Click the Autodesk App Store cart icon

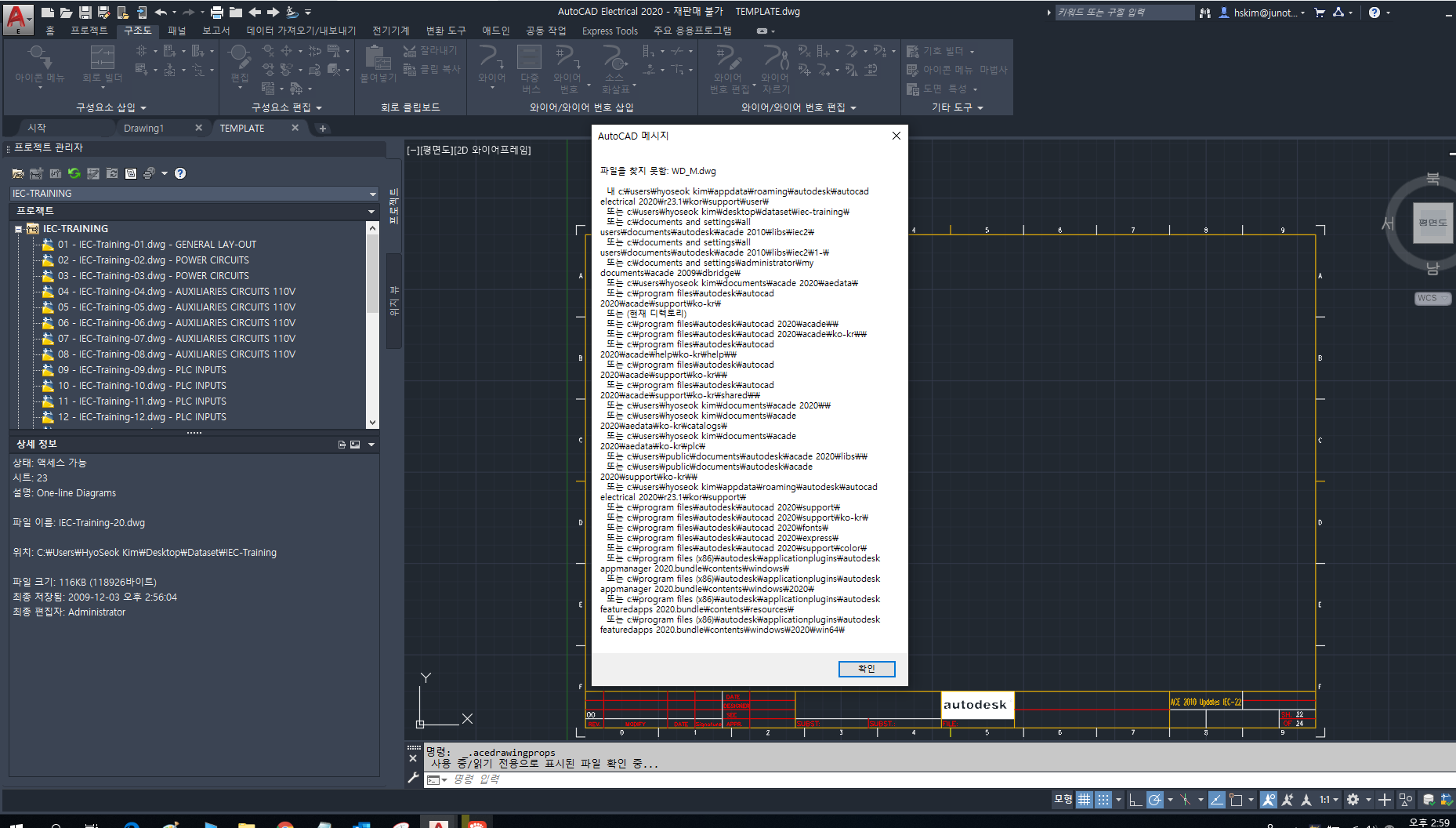[1320, 12]
